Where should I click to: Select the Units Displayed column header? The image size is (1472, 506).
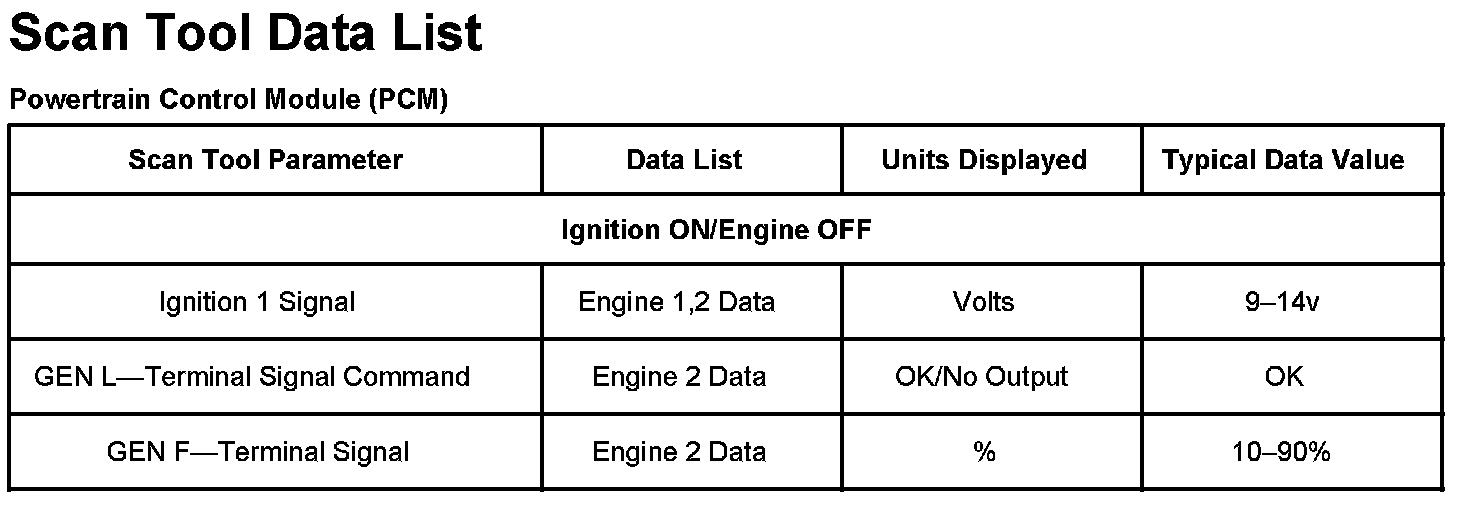pyautogui.click(x=984, y=160)
